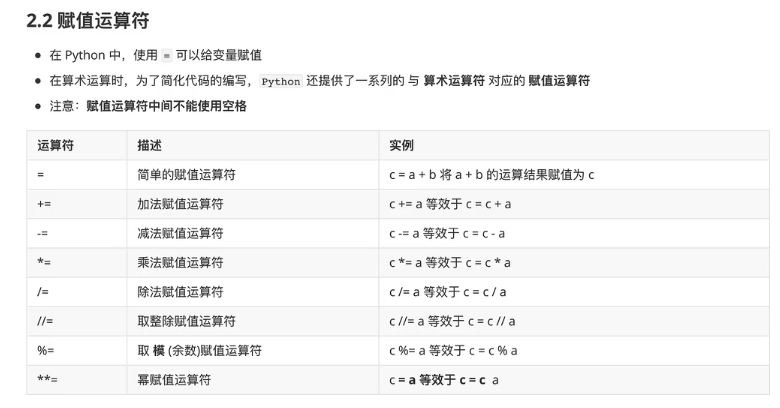Viewport: 780px width, 408px height.
Task: Click the "*=" operator cell
Action: click(44, 262)
